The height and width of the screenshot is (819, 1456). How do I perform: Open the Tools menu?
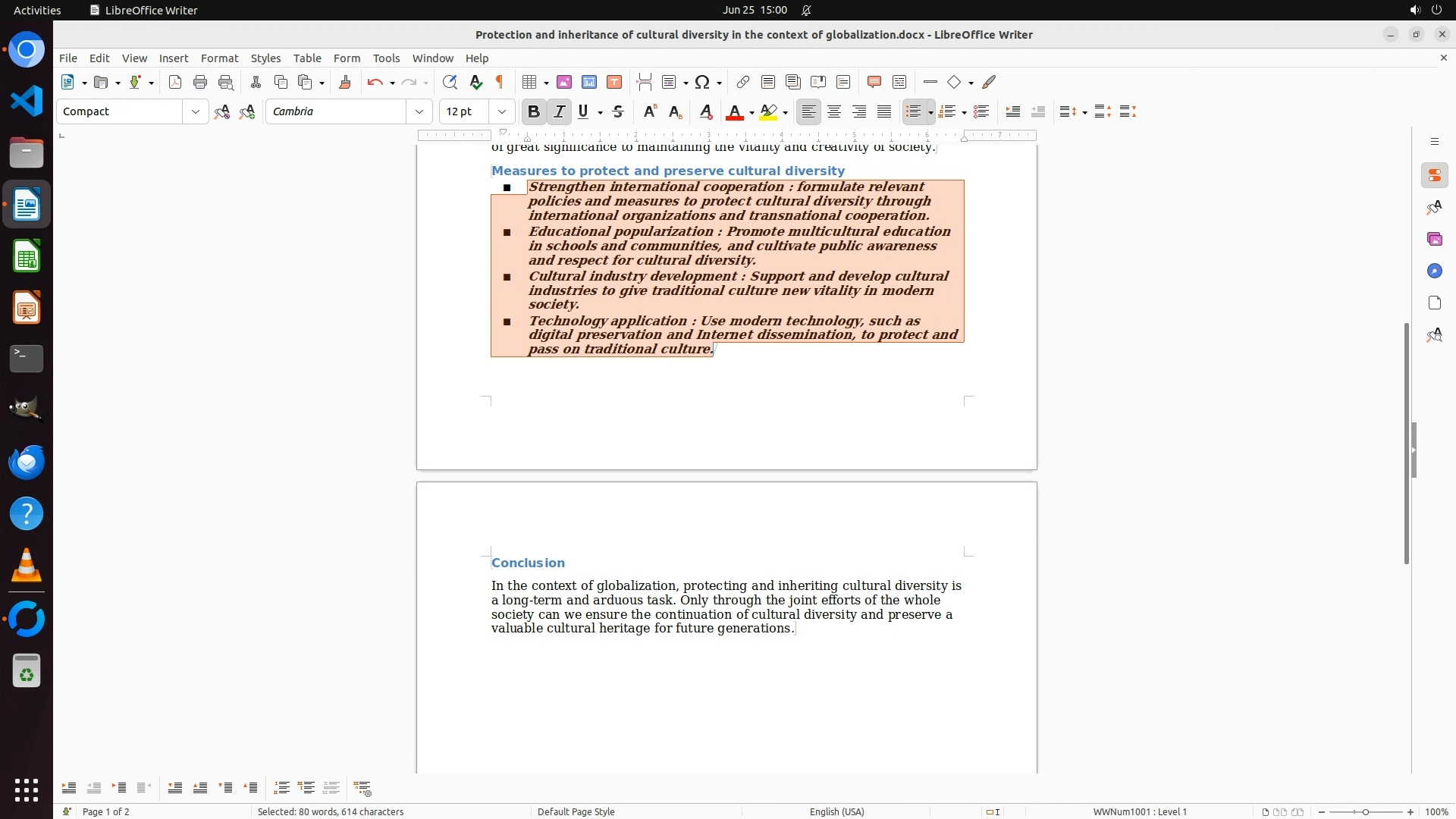point(386,58)
